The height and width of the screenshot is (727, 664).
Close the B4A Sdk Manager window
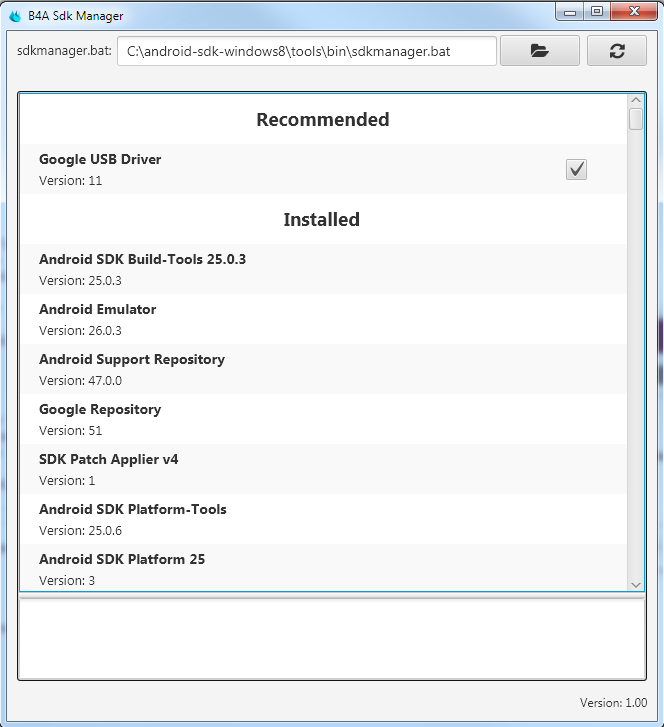[x=633, y=12]
